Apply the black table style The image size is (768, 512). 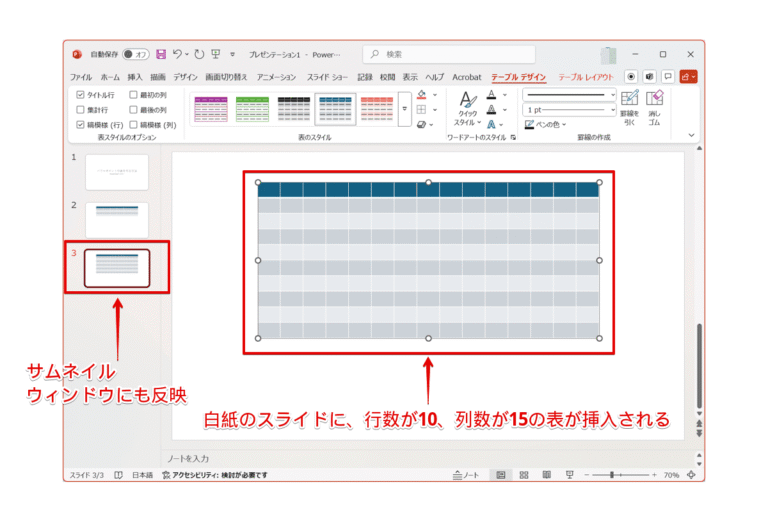click(294, 109)
